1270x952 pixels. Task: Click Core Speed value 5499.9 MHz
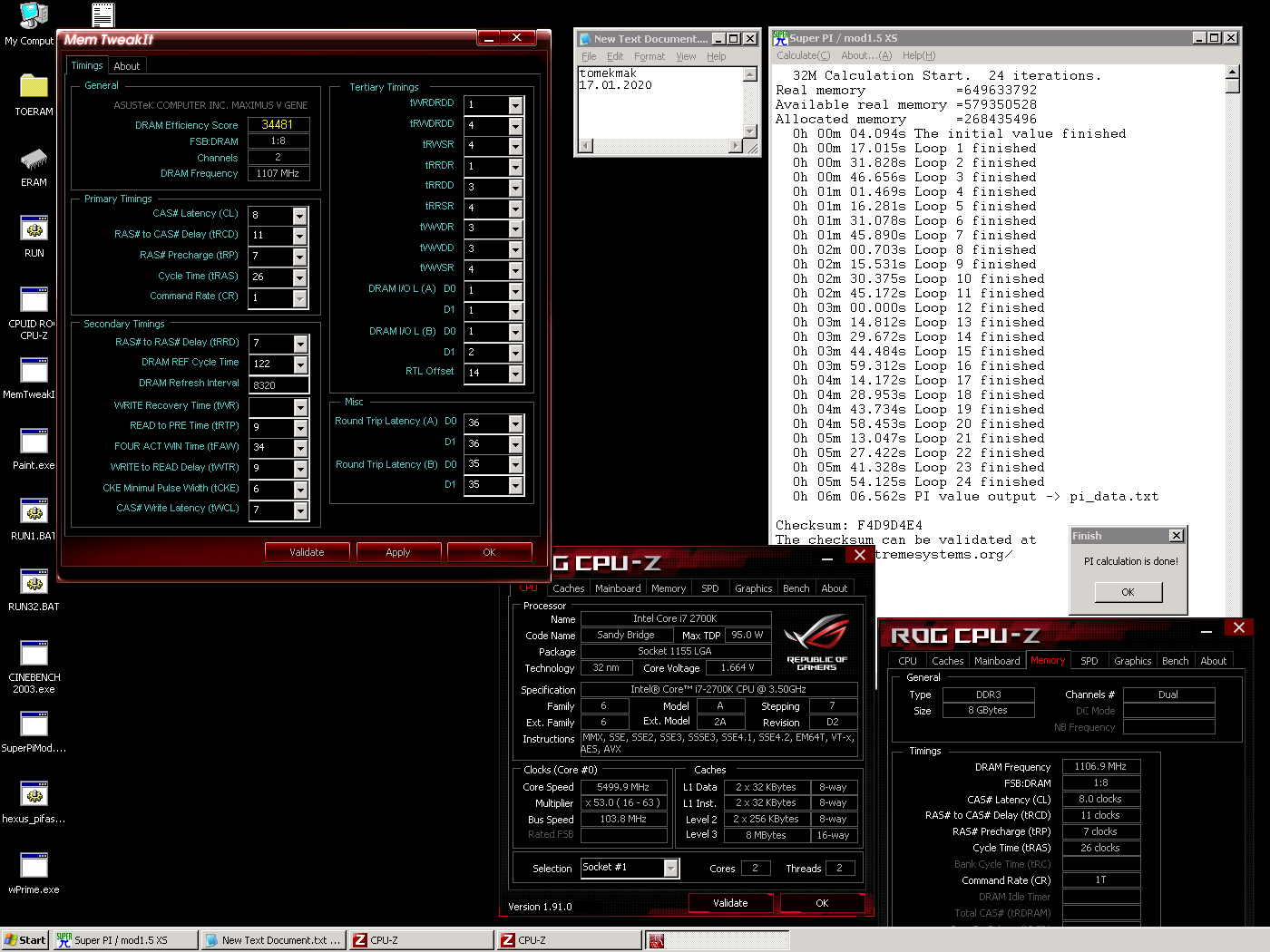(623, 787)
